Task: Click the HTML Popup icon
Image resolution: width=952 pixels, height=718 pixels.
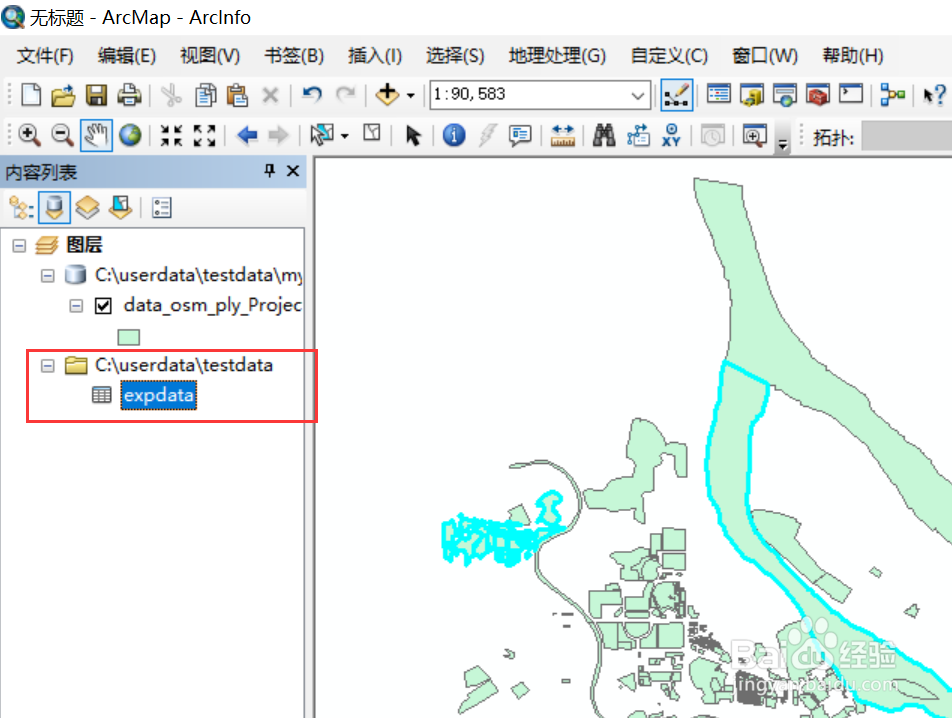Action: [x=520, y=135]
